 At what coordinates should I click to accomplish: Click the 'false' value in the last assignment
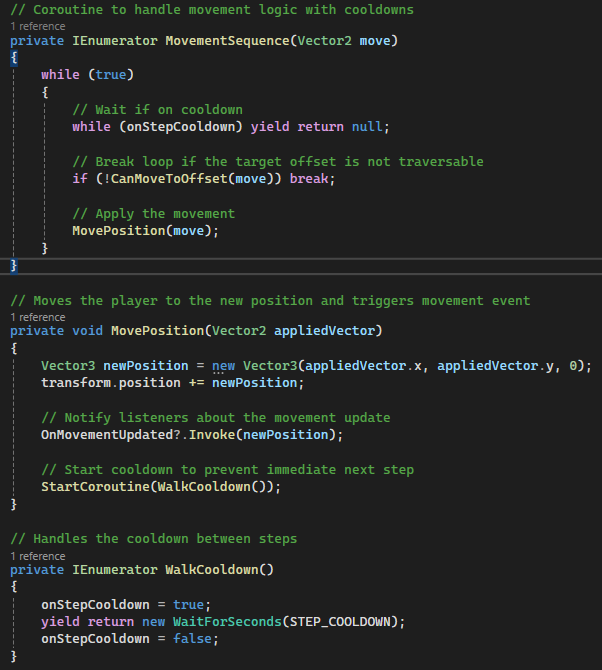(192, 639)
